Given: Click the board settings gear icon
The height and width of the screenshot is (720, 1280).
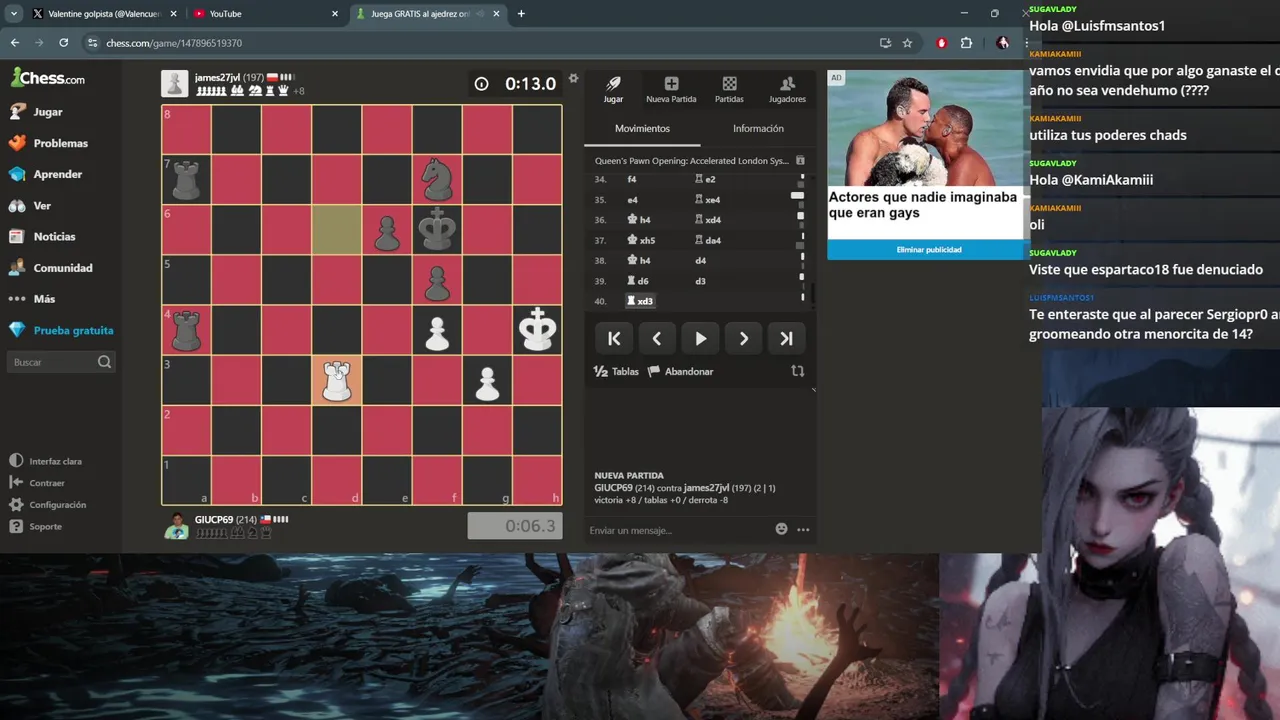Looking at the screenshot, I should (x=573, y=78).
